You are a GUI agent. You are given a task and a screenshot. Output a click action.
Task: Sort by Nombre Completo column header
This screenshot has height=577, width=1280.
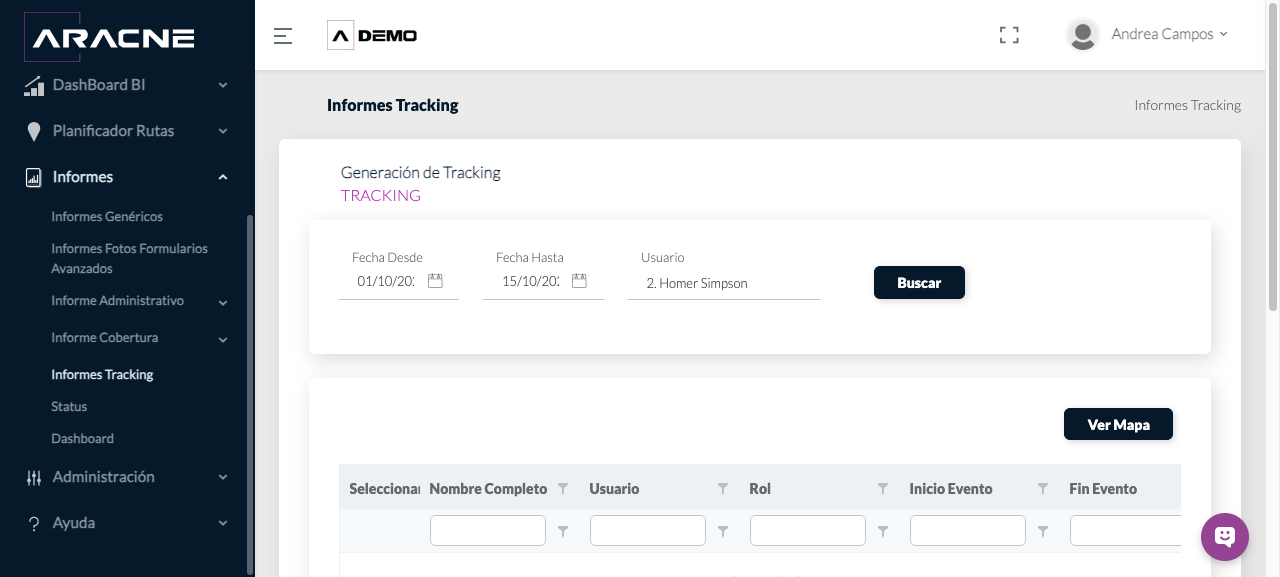pos(488,489)
